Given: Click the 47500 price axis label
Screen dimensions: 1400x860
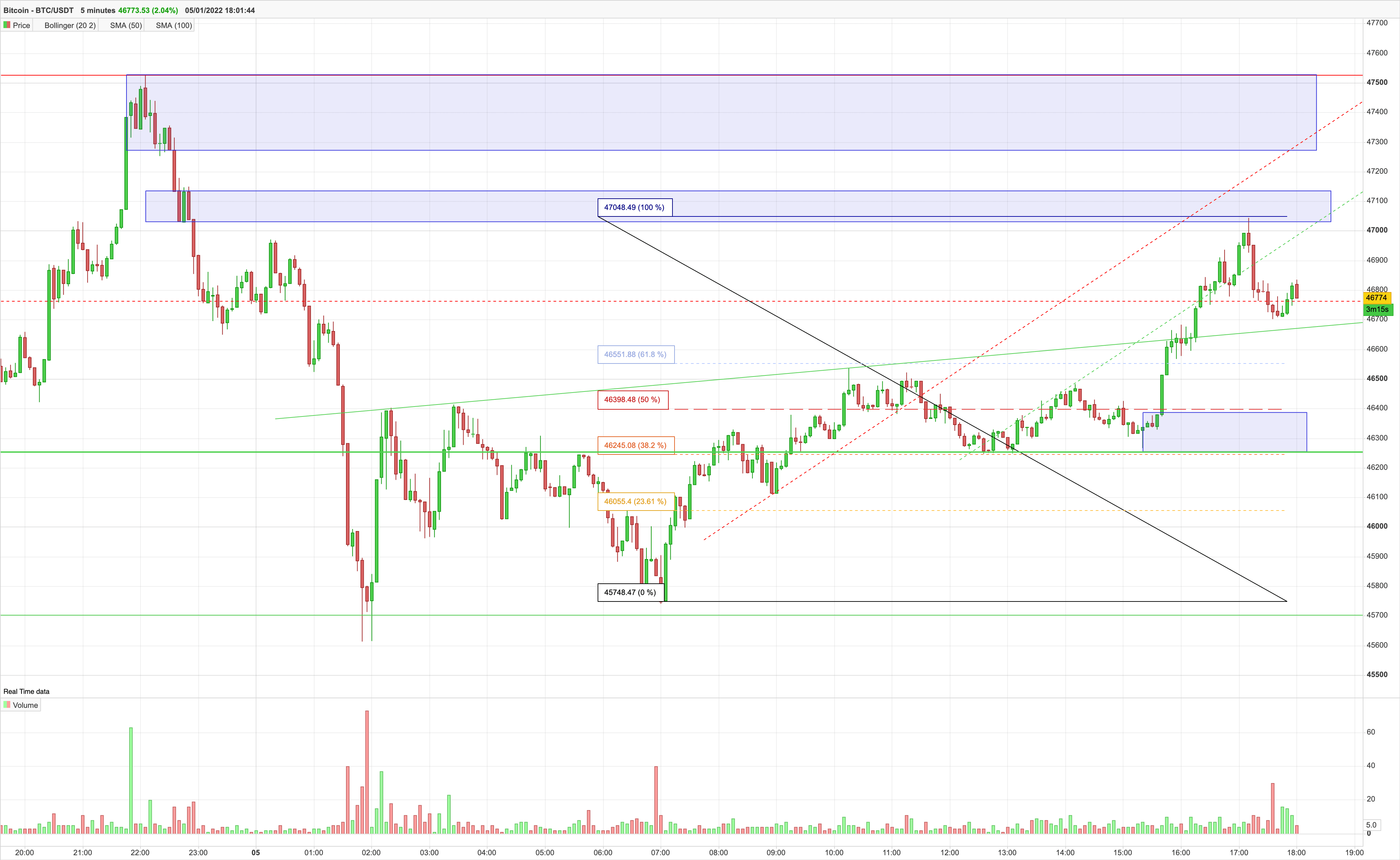Looking at the screenshot, I should (x=1377, y=82).
